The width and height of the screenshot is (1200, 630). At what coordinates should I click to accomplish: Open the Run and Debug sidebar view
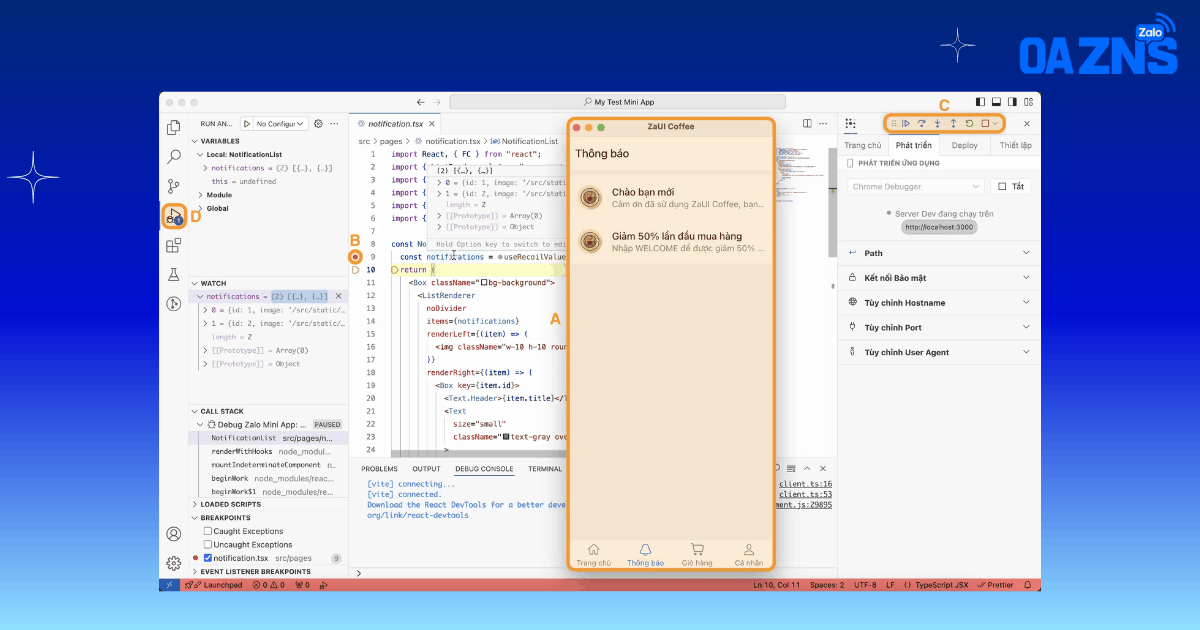[174, 215]
